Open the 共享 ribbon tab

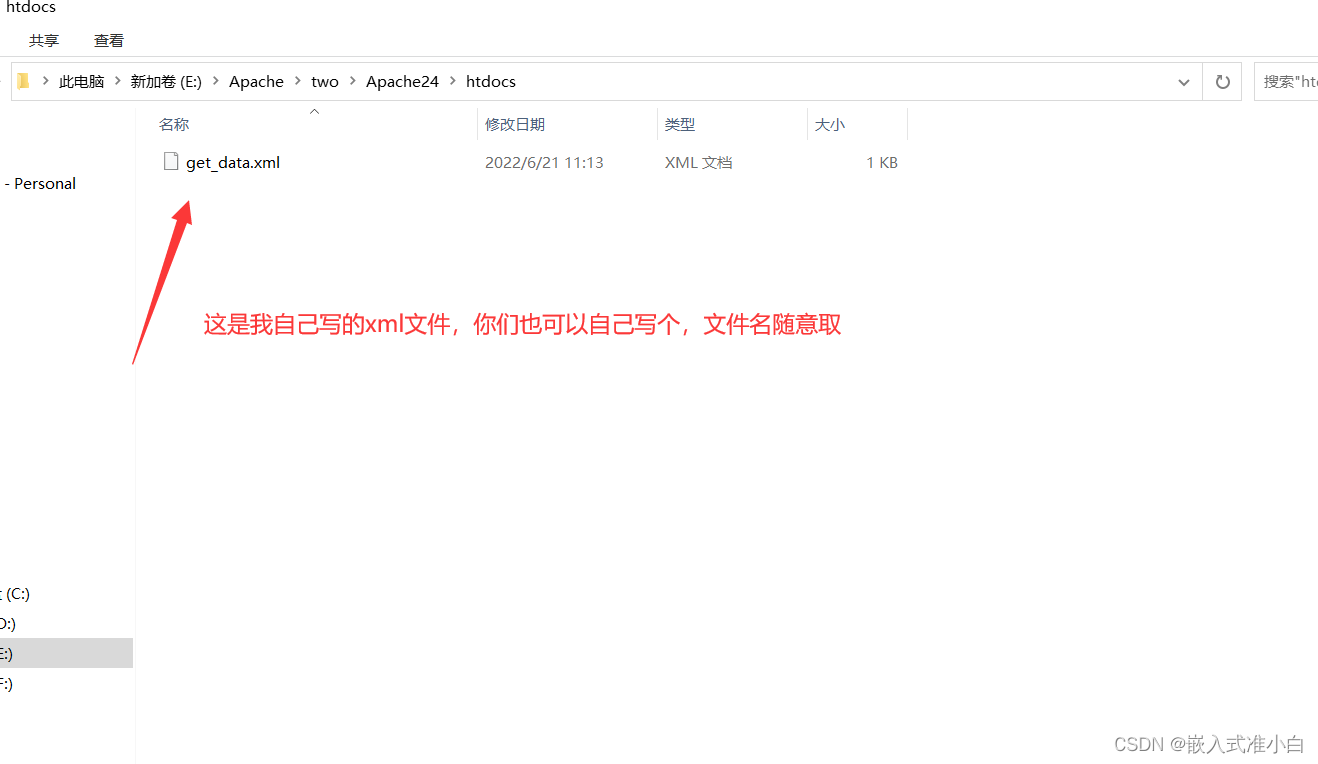43,40
